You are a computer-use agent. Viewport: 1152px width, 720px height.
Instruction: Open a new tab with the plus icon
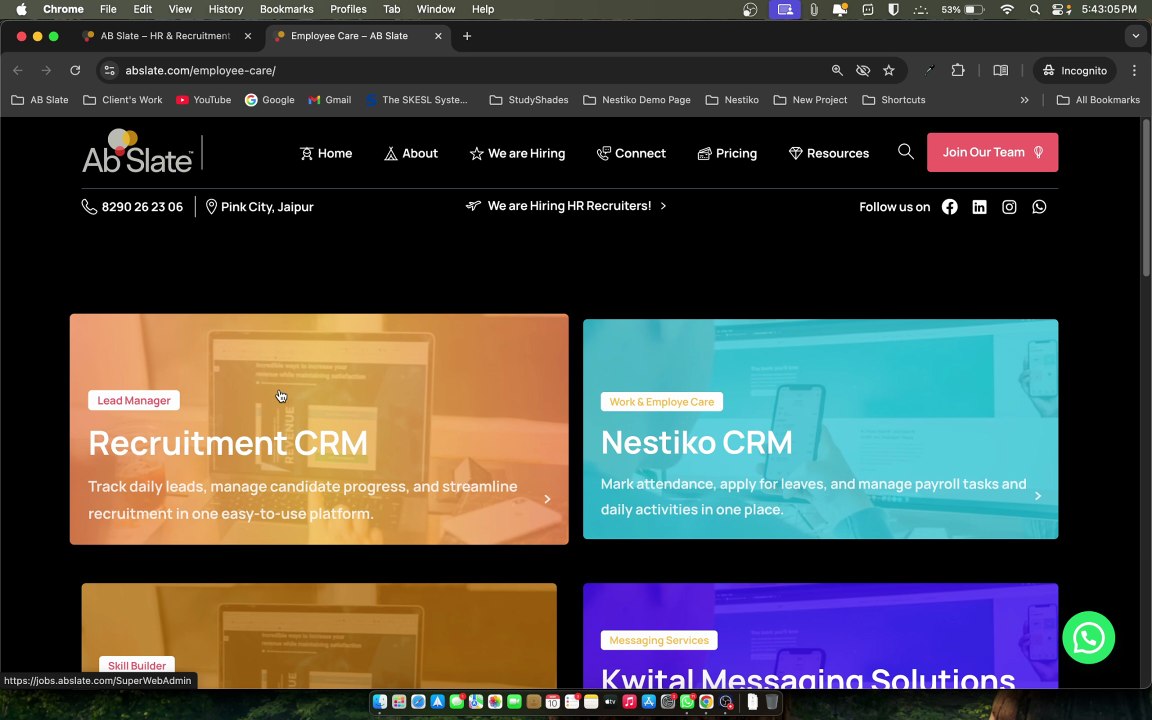click(x=467, y=36)
